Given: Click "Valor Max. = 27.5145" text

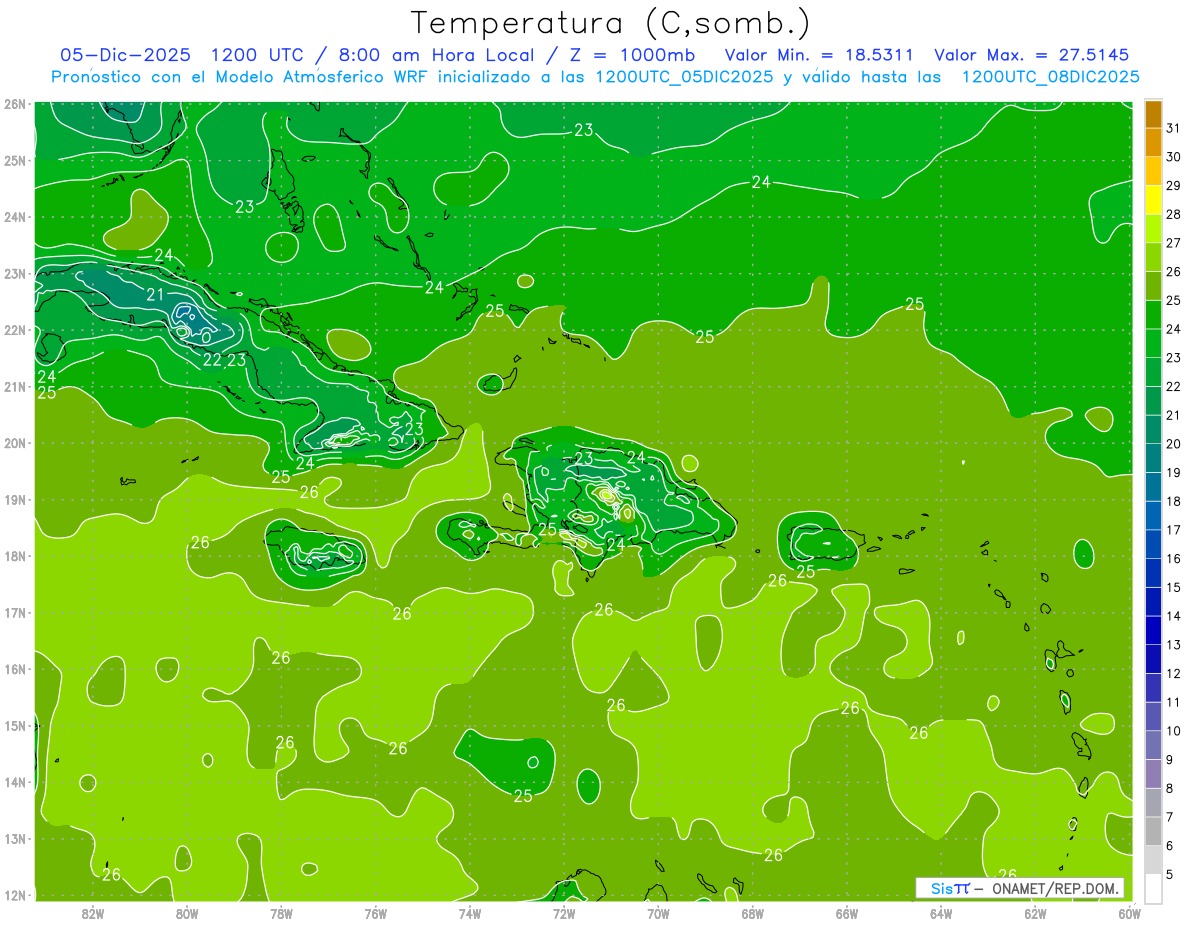Looking at the screenshot, I should (x=1032, y=55).
